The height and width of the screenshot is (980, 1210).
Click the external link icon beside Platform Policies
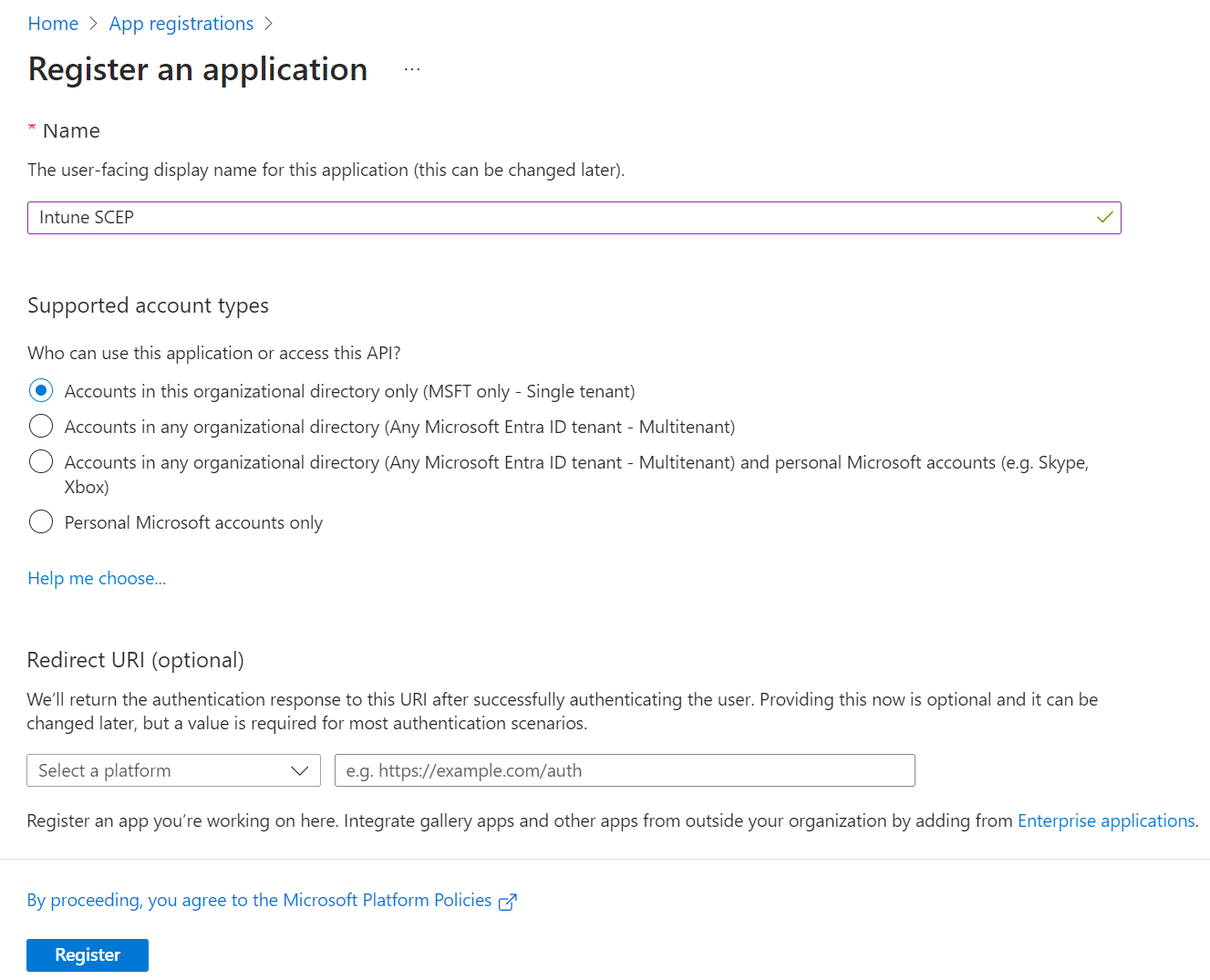coord(508,902)
